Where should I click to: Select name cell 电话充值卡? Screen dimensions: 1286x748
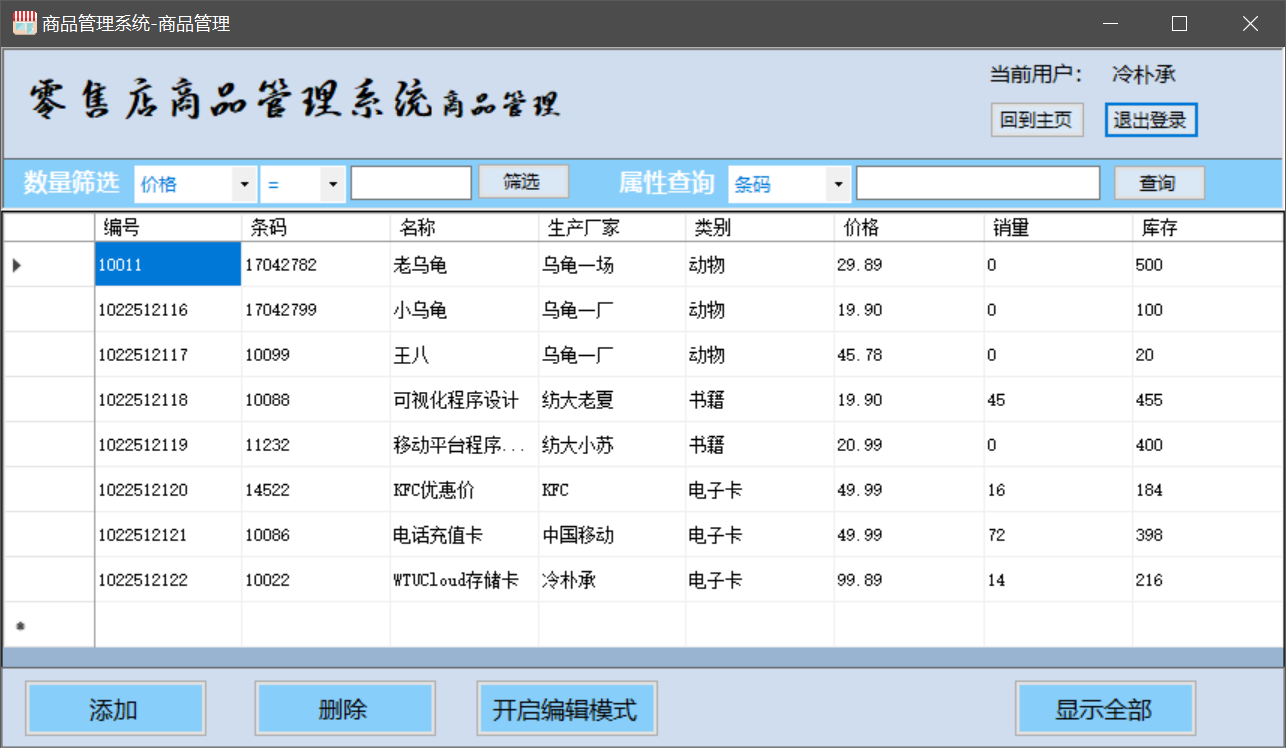(464, 535)
